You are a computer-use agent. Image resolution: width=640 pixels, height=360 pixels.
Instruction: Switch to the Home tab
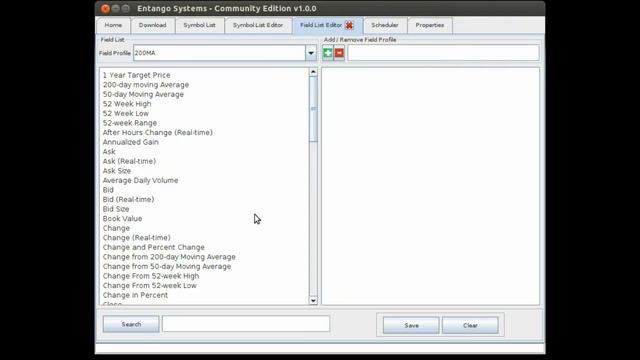click(x=113, y=25)
